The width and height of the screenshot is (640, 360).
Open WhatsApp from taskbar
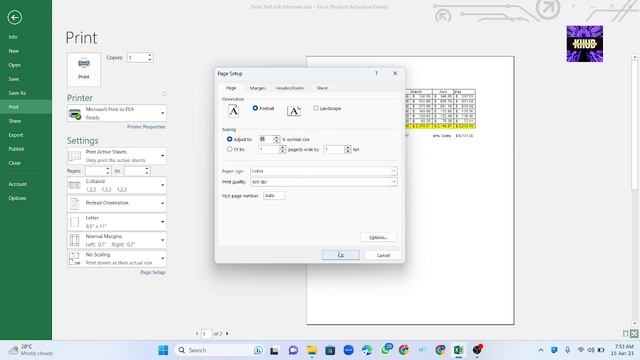coord(386,349)
